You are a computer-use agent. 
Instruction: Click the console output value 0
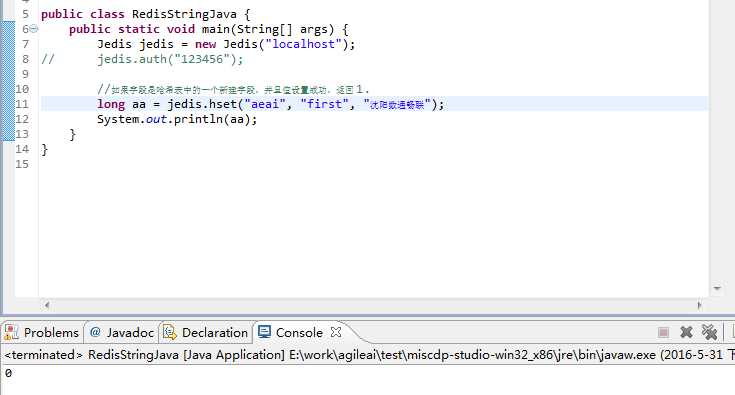[x=8, y=373]
